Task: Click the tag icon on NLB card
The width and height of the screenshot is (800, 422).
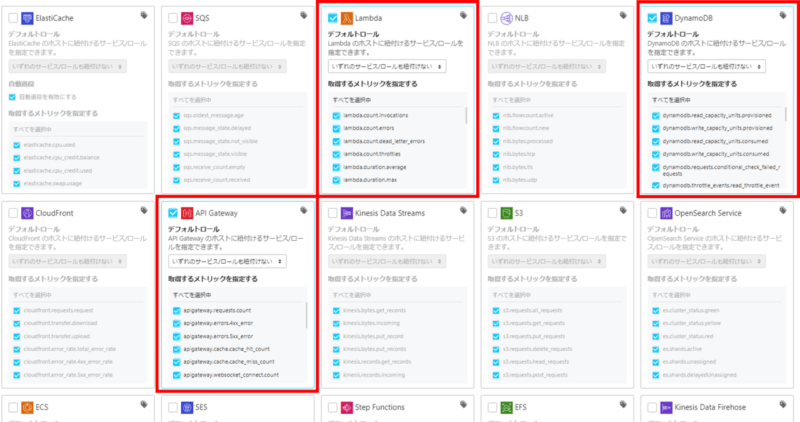Action: point(623,16)
